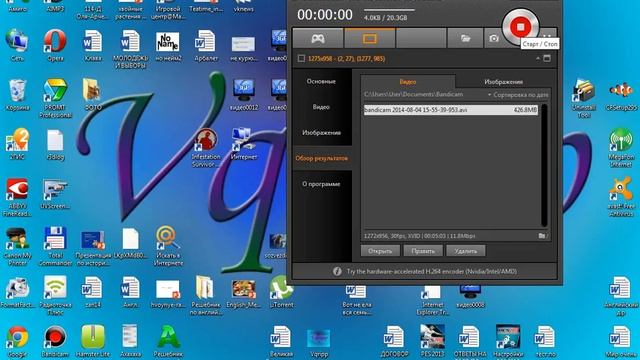
Task: Launch Радиоточка Плюс desktop shortcut
Action: (55, 296)
